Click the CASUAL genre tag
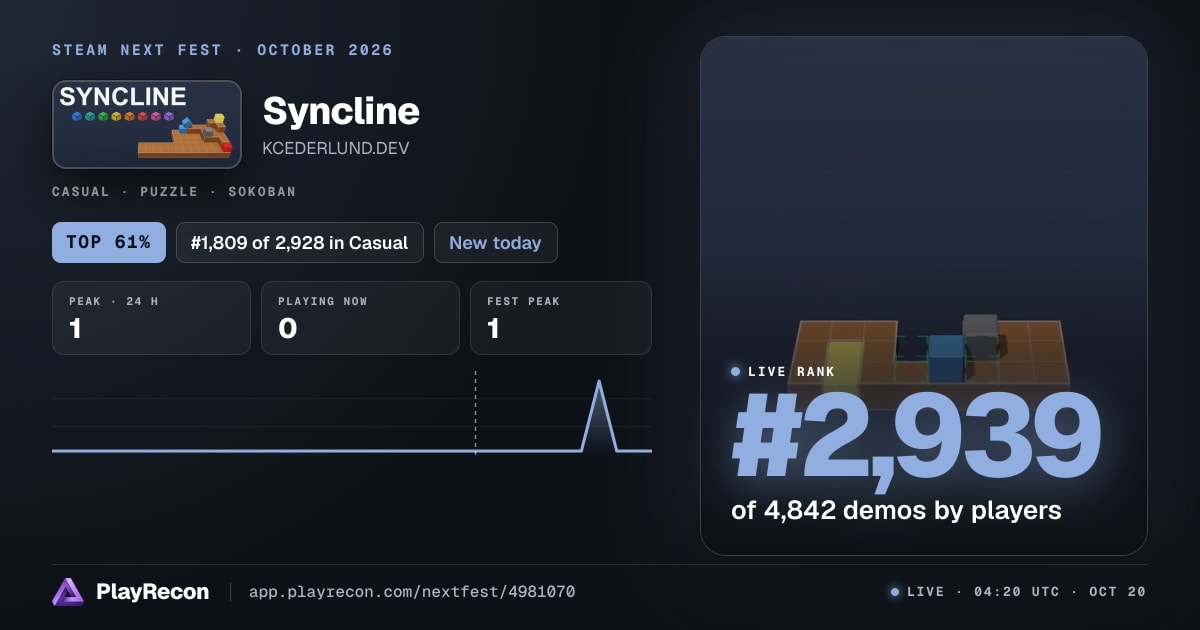This screenshot has width=1200, height=630. [x=81, y=191]
